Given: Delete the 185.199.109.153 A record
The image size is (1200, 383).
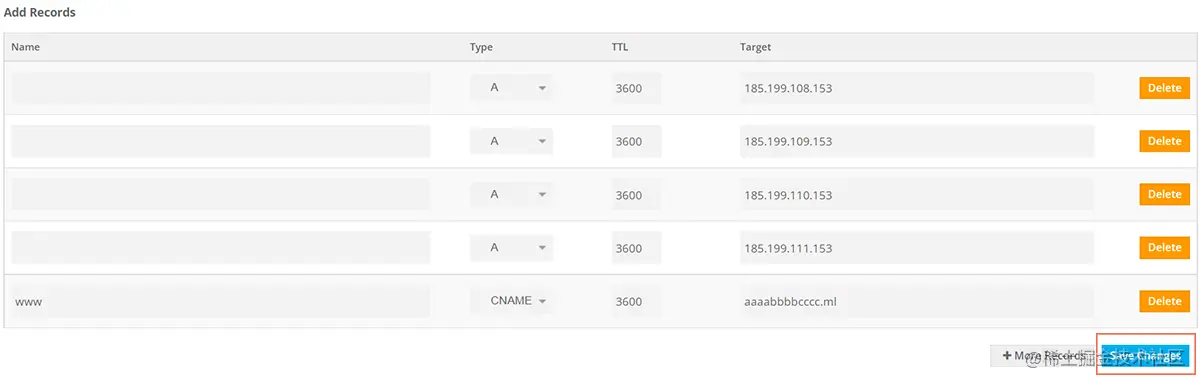Looking at the screenshot, I should [x=1164, y=141].
